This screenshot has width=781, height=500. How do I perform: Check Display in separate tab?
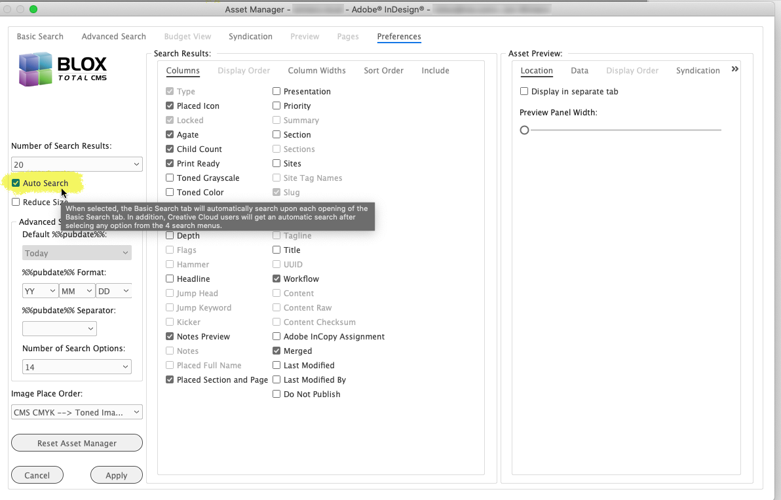[524, 92]
